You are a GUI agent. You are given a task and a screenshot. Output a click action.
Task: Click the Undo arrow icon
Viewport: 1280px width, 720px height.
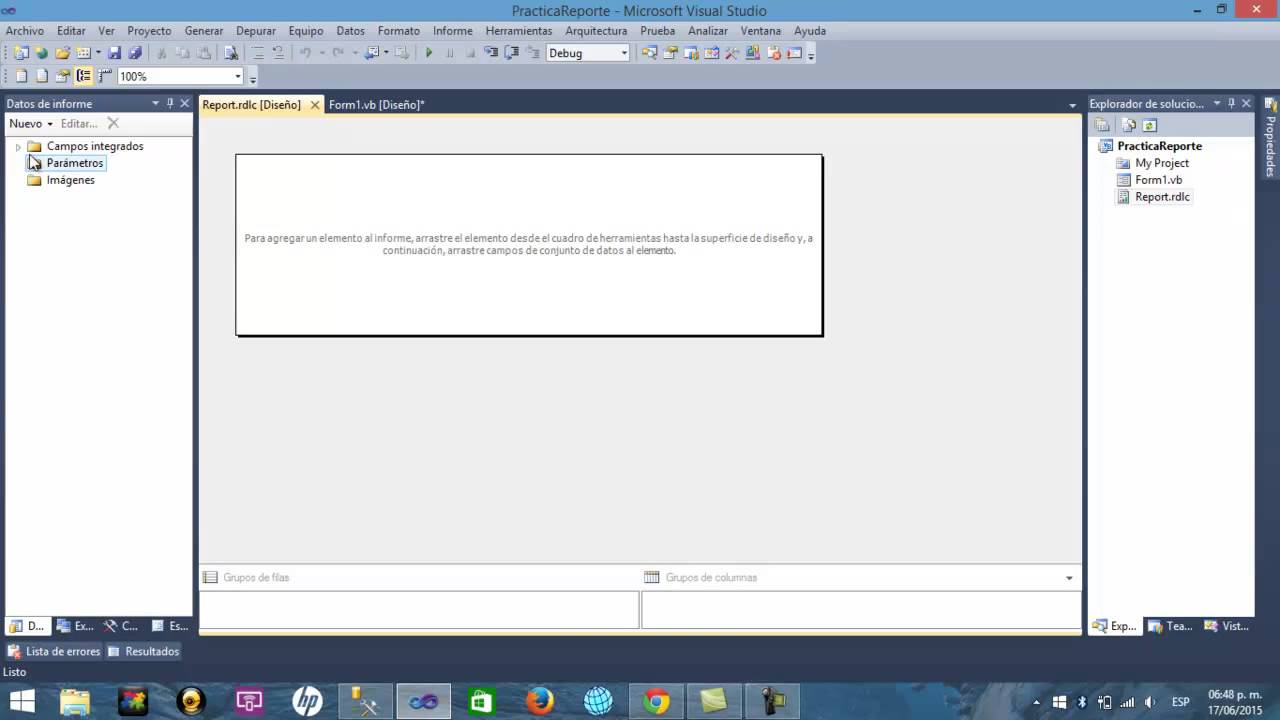pyautogui.click(x=305, y=53)
